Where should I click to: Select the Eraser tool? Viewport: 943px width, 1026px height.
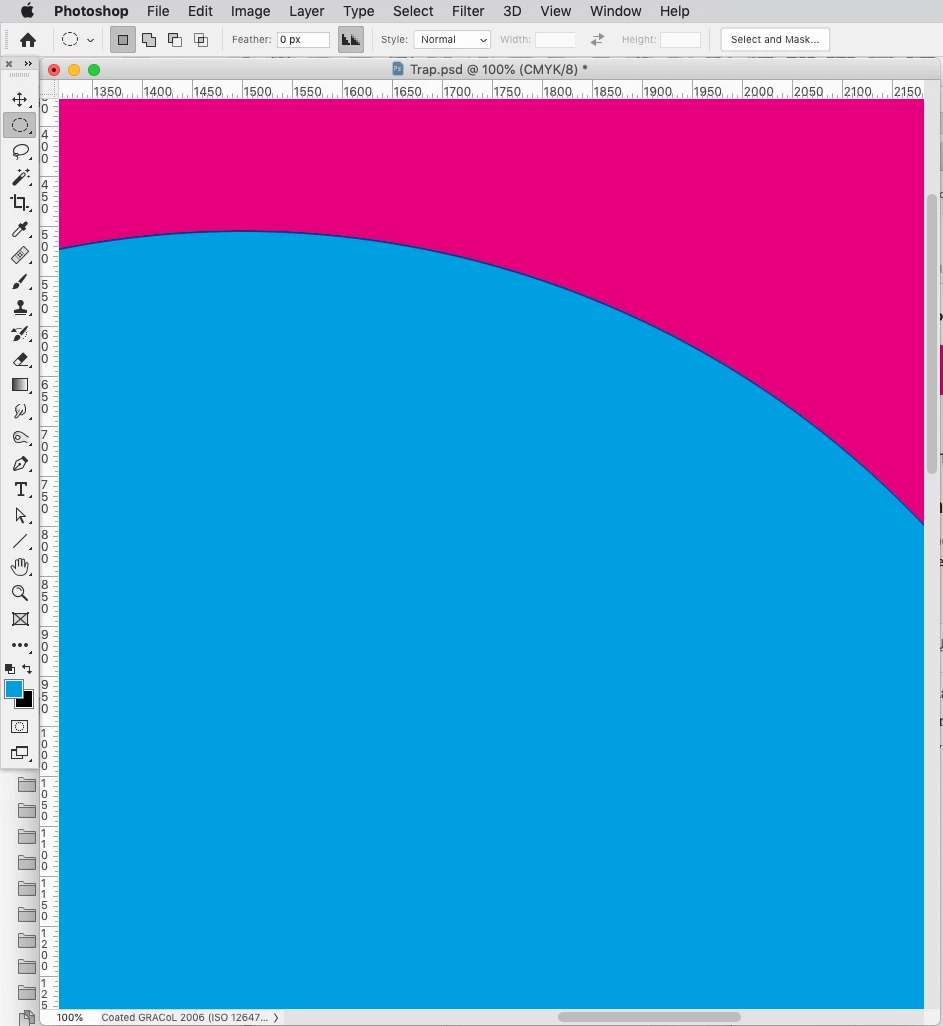coord(20,359)
